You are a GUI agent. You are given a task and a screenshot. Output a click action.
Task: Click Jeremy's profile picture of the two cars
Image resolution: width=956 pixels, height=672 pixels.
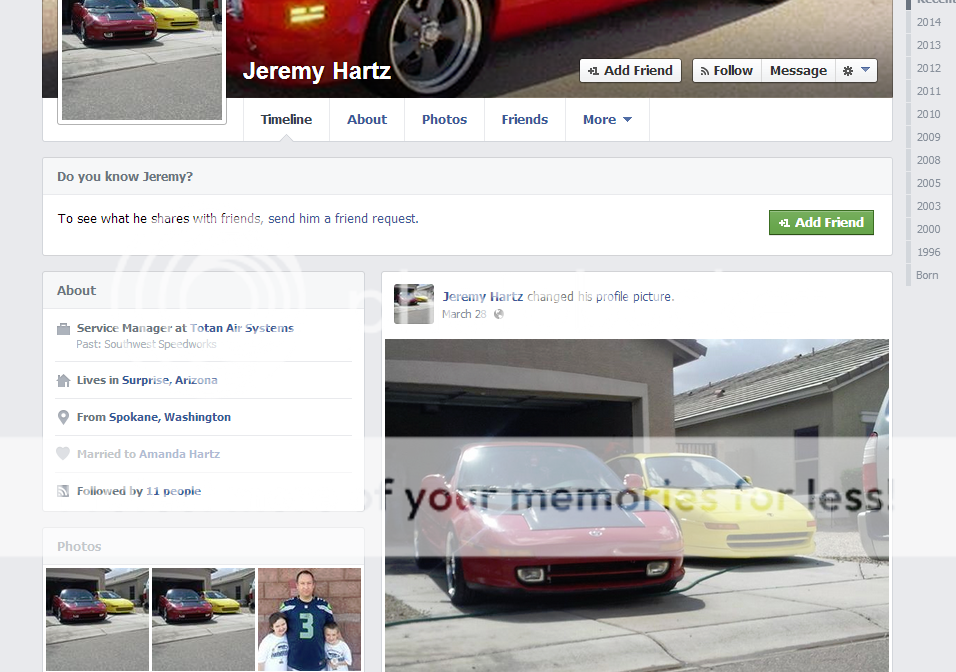(141, 59)
